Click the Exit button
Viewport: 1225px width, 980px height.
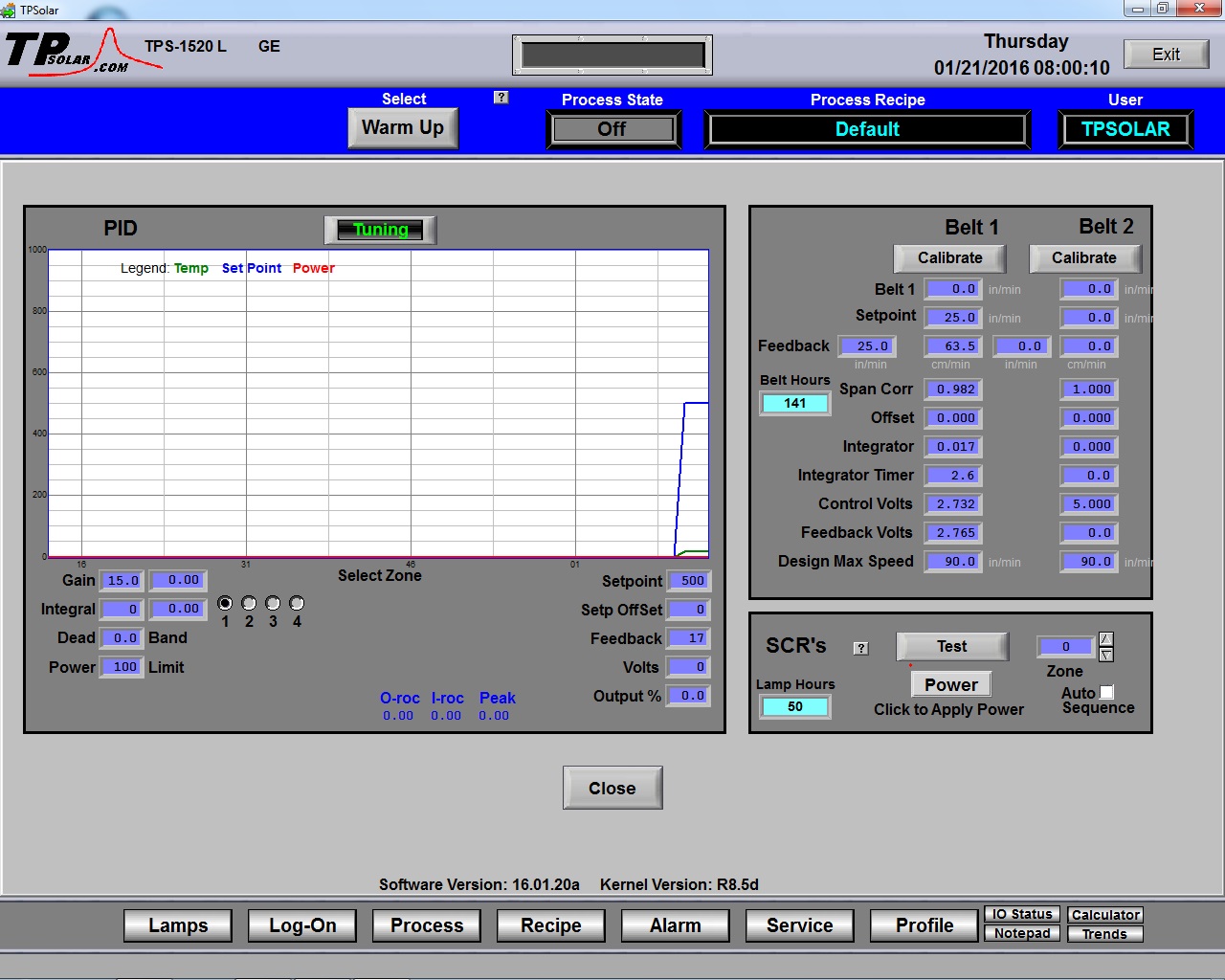pyautogui.click(x=1166, y=55)
